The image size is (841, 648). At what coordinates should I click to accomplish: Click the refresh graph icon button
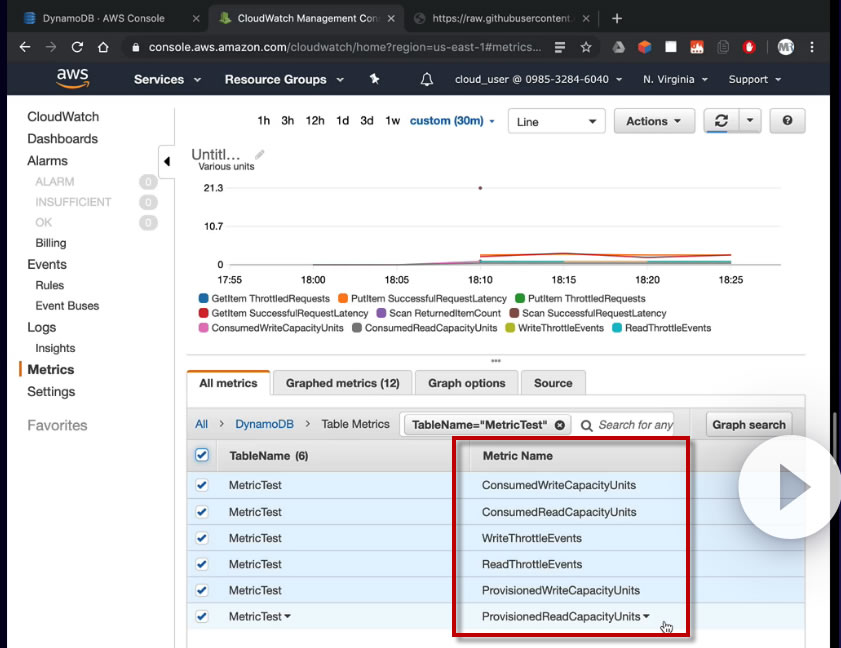(721, 121)
